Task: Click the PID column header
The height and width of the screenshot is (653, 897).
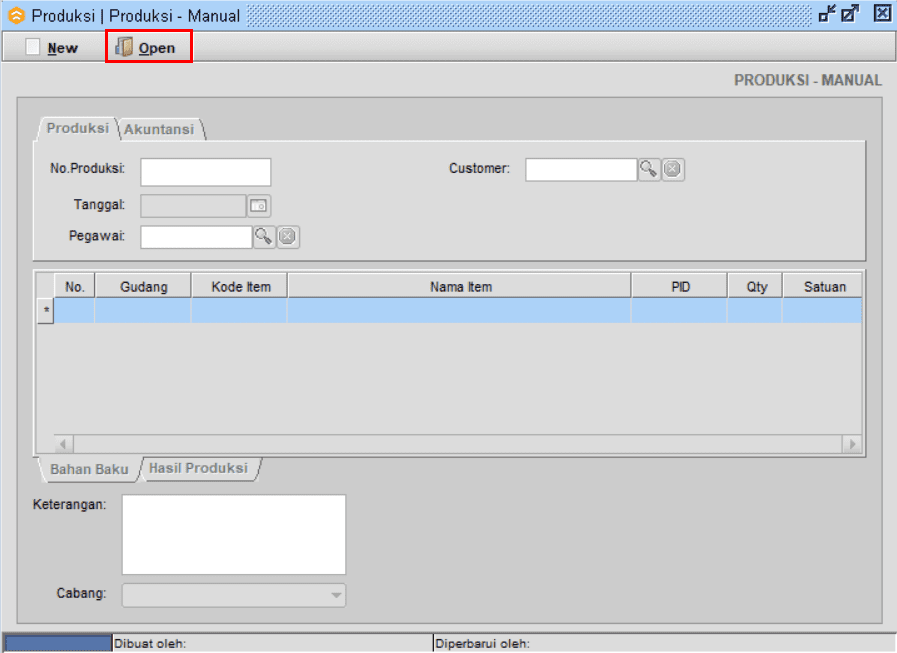Action: (x=680, y=286)
